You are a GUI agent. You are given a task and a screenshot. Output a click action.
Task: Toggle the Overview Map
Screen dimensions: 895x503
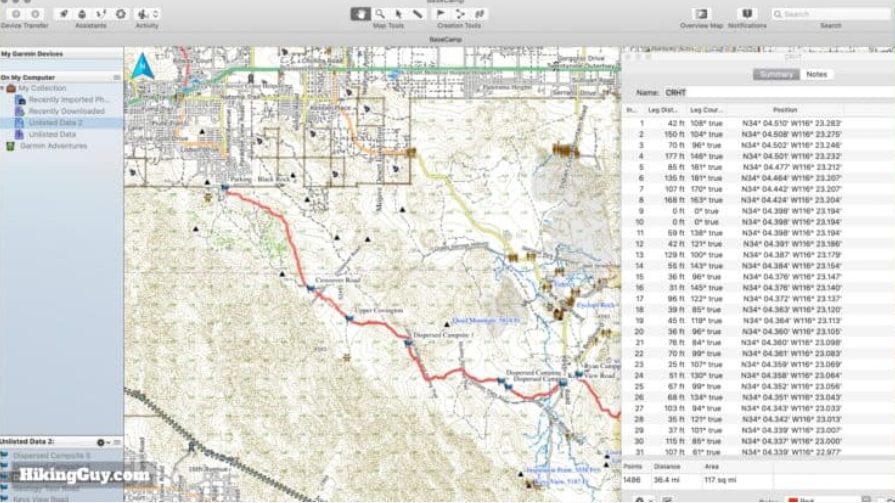(x=701, y=14)
